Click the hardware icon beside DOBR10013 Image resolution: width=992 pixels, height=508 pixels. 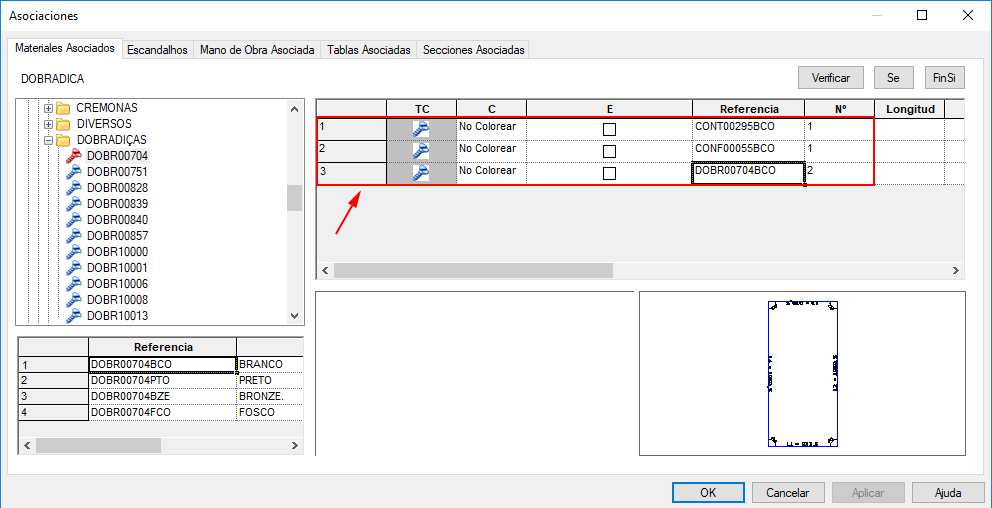(x=73, y=316)
